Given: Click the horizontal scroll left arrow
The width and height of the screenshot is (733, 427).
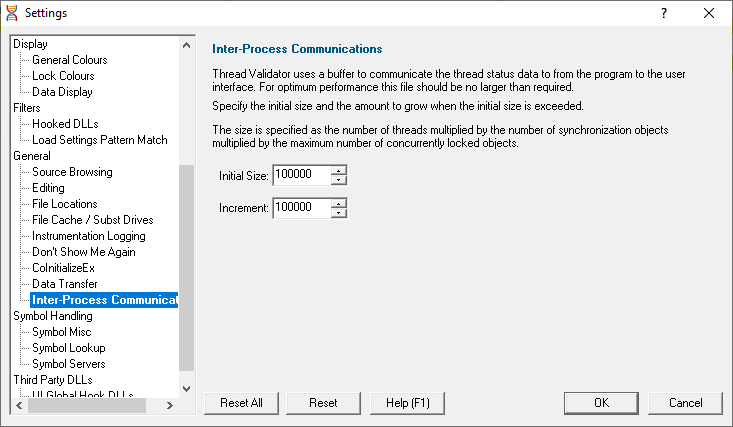Looking at the screenshot, I should point(19,405).
